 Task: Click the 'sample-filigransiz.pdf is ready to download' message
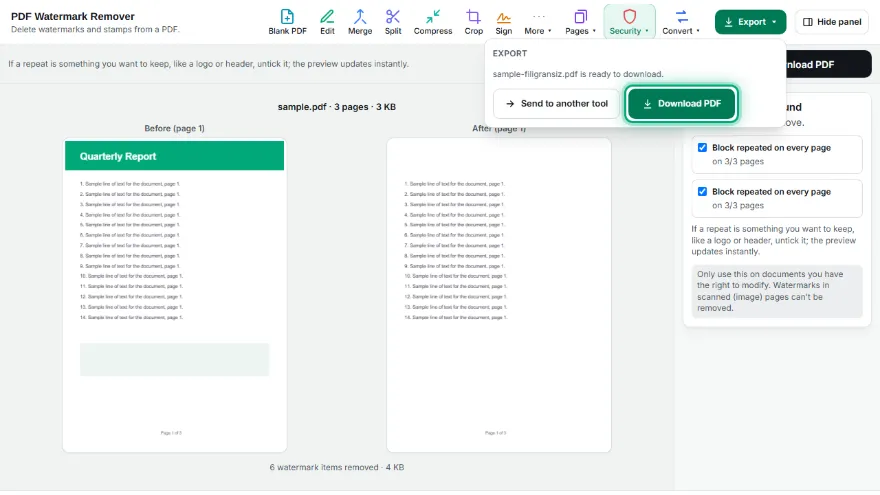click(578, 74)
